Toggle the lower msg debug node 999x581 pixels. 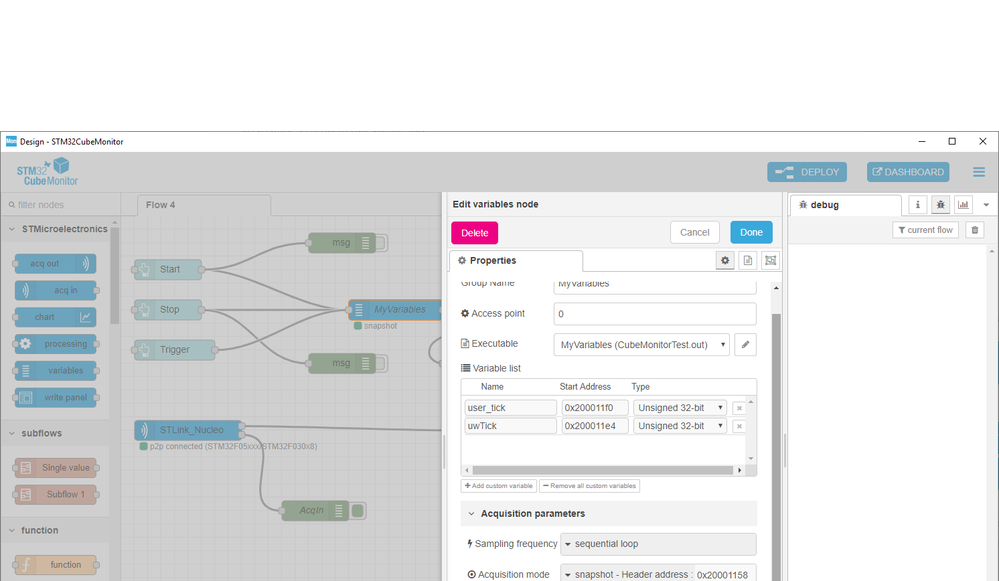coord(381,363)
